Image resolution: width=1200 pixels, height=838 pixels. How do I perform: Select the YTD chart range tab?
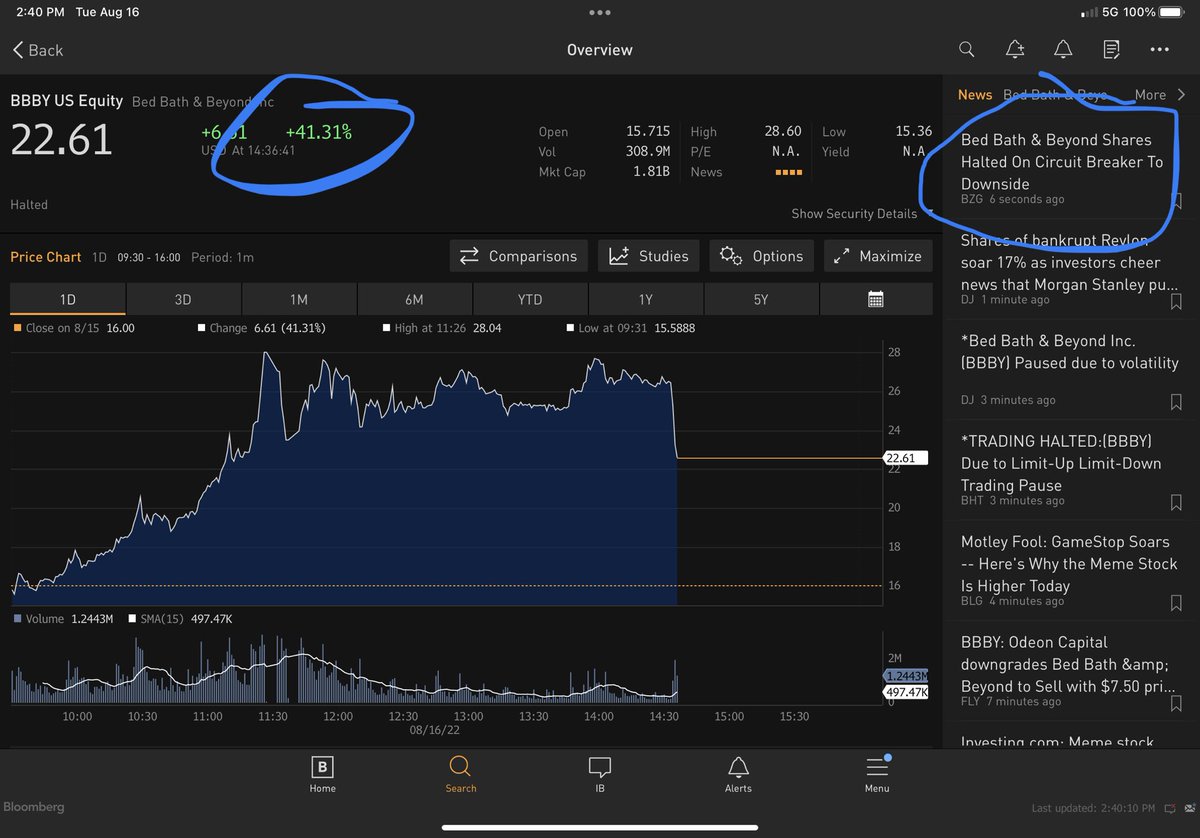pos(530,299)
